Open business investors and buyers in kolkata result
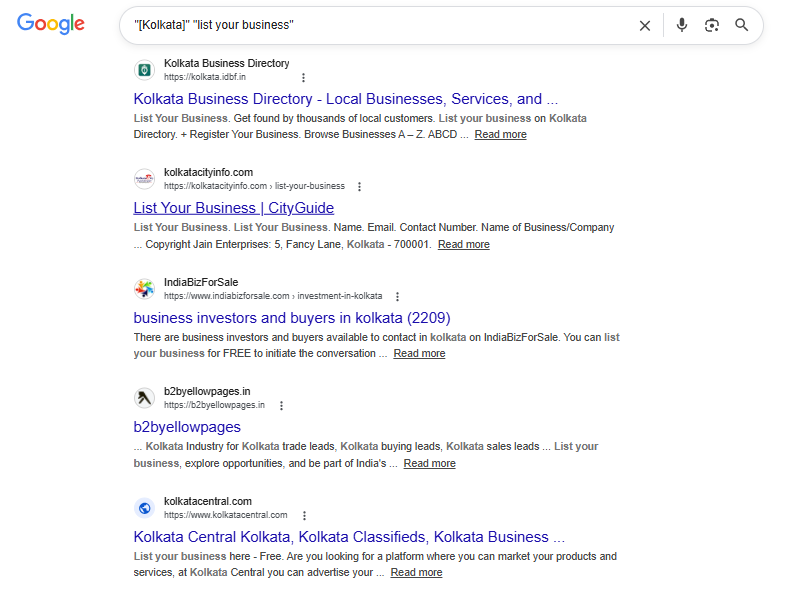This screenshot has width=795, height=604. tap(292, 318)
